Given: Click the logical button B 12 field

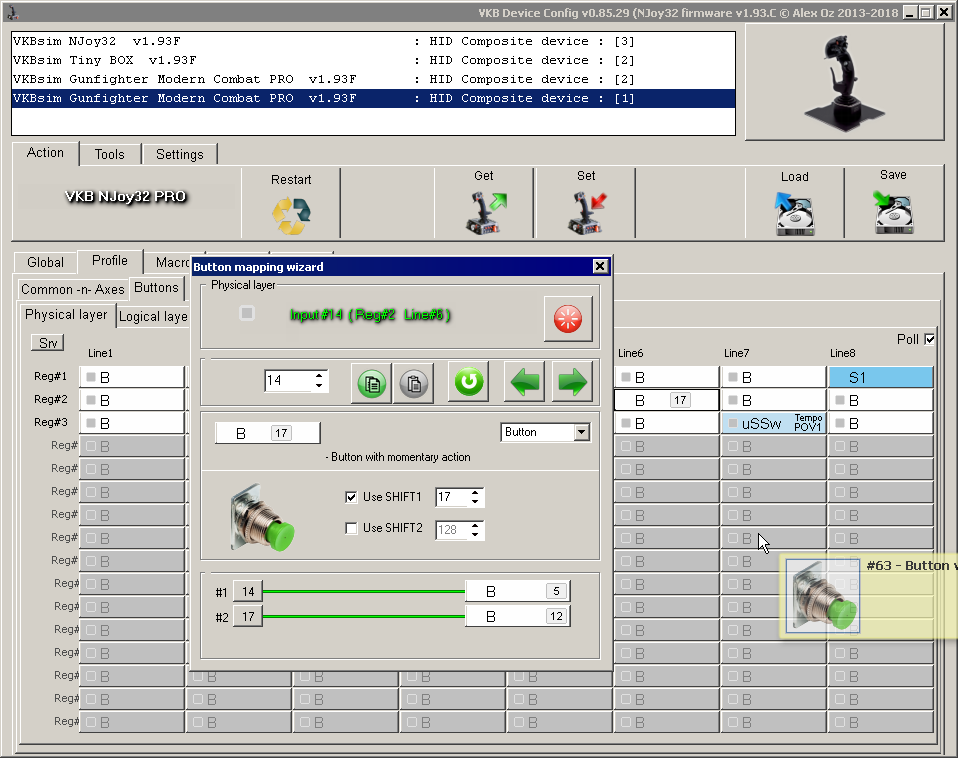Looking at the screenshot, I should point(518,616).
